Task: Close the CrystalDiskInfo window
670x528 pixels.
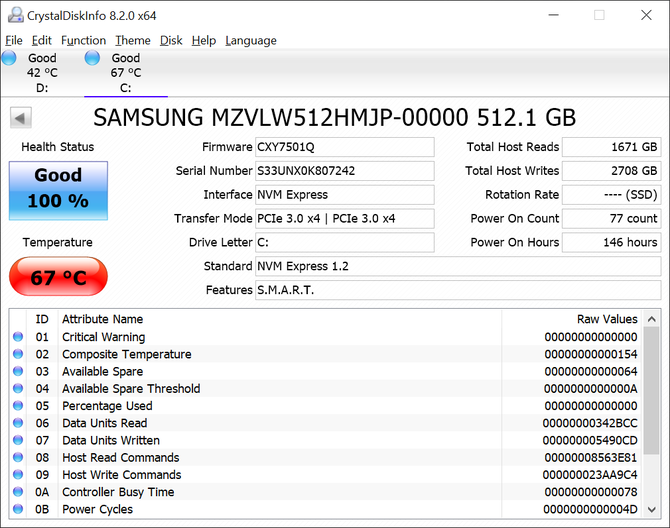Action: pos(646,15)
